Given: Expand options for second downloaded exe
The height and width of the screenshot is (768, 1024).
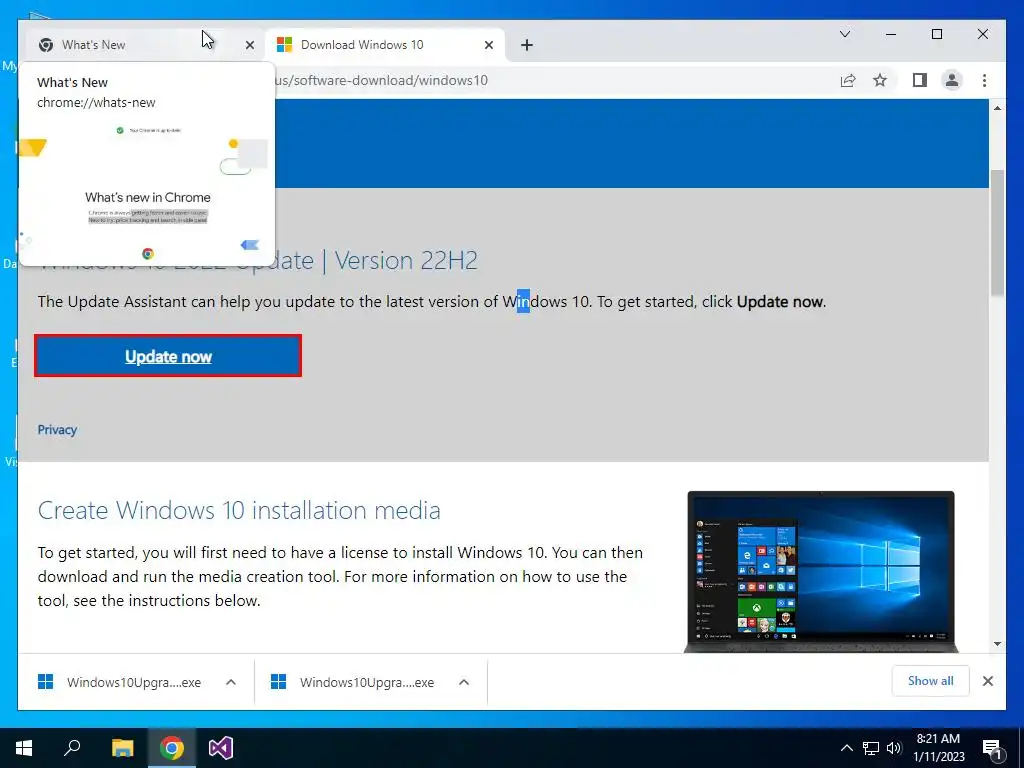Looking at the screenshot, I should pos(464,682).
